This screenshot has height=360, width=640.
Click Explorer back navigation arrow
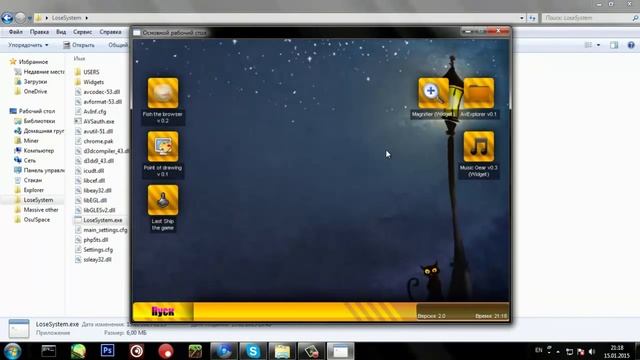[x=7, y=18]
